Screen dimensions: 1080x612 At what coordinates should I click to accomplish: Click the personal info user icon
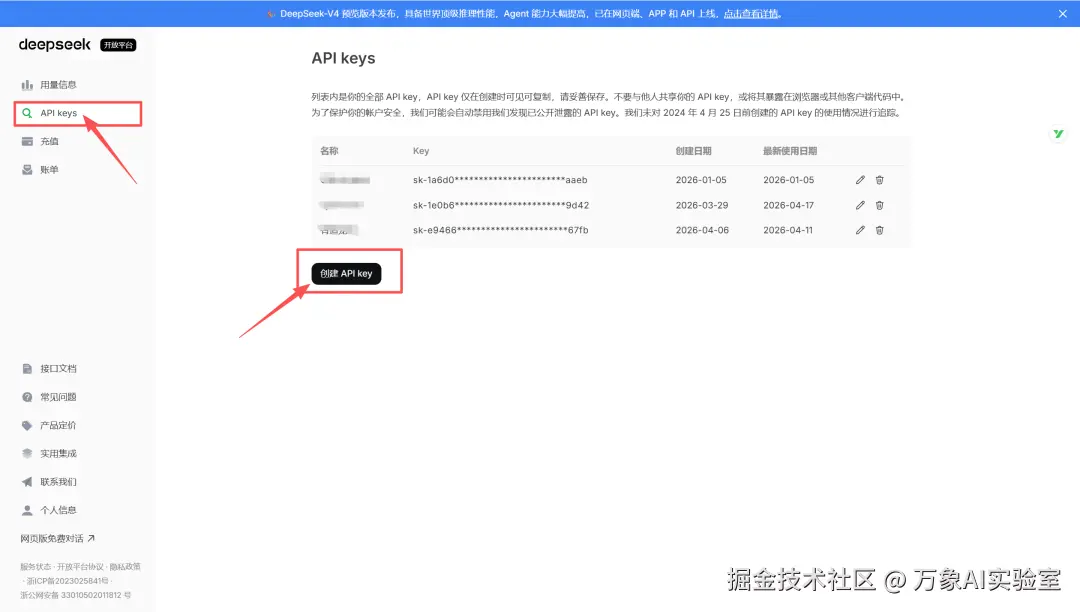click(27, 509)
